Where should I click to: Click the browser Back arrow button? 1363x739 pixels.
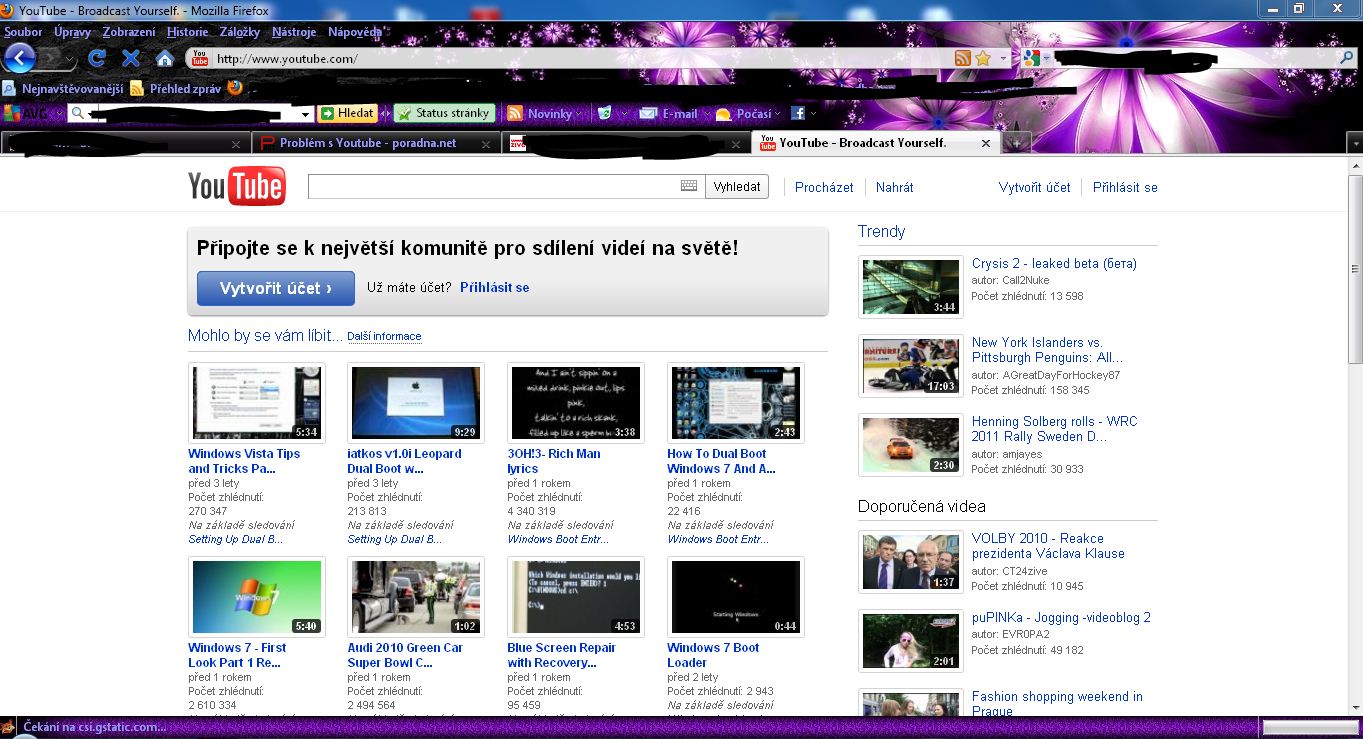pyautogui.click(x=20, y=58)
